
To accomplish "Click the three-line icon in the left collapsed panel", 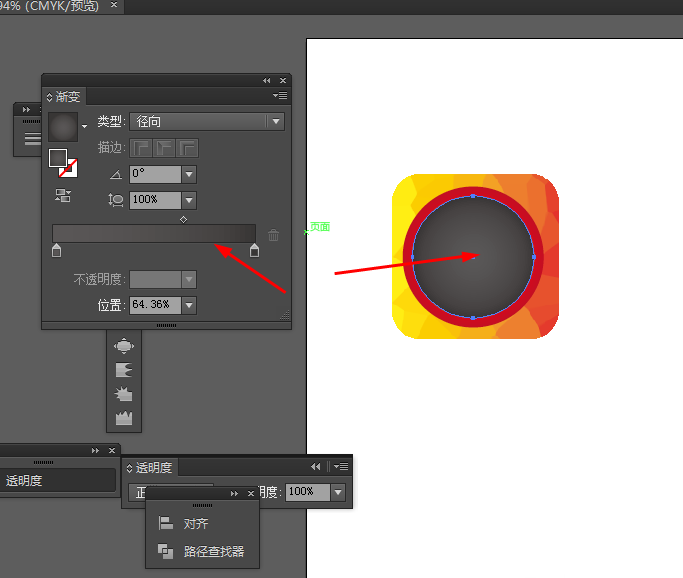I will [32, 139].
